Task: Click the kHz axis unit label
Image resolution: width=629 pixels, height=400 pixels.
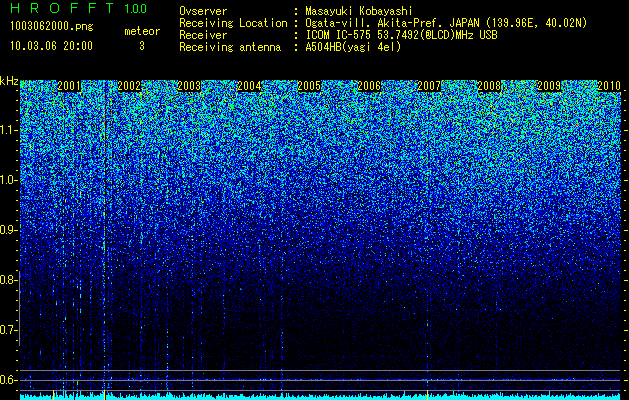Action: (x=9, y=81)
